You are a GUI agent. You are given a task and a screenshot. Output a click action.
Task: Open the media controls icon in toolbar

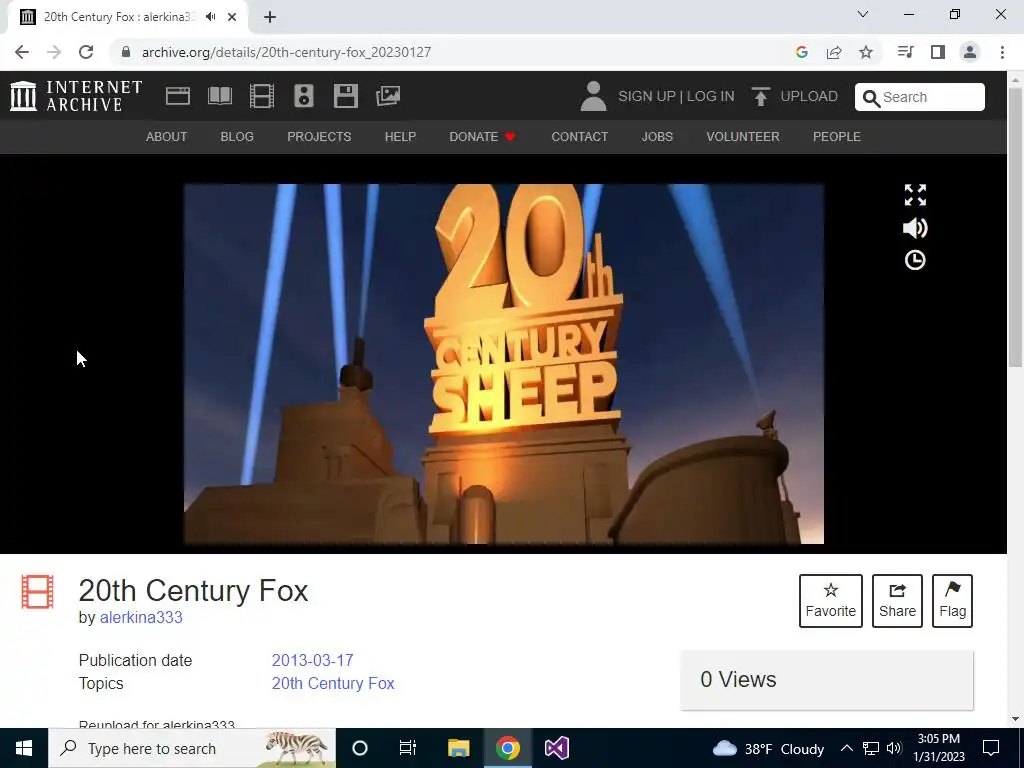[x=905, y=52]
